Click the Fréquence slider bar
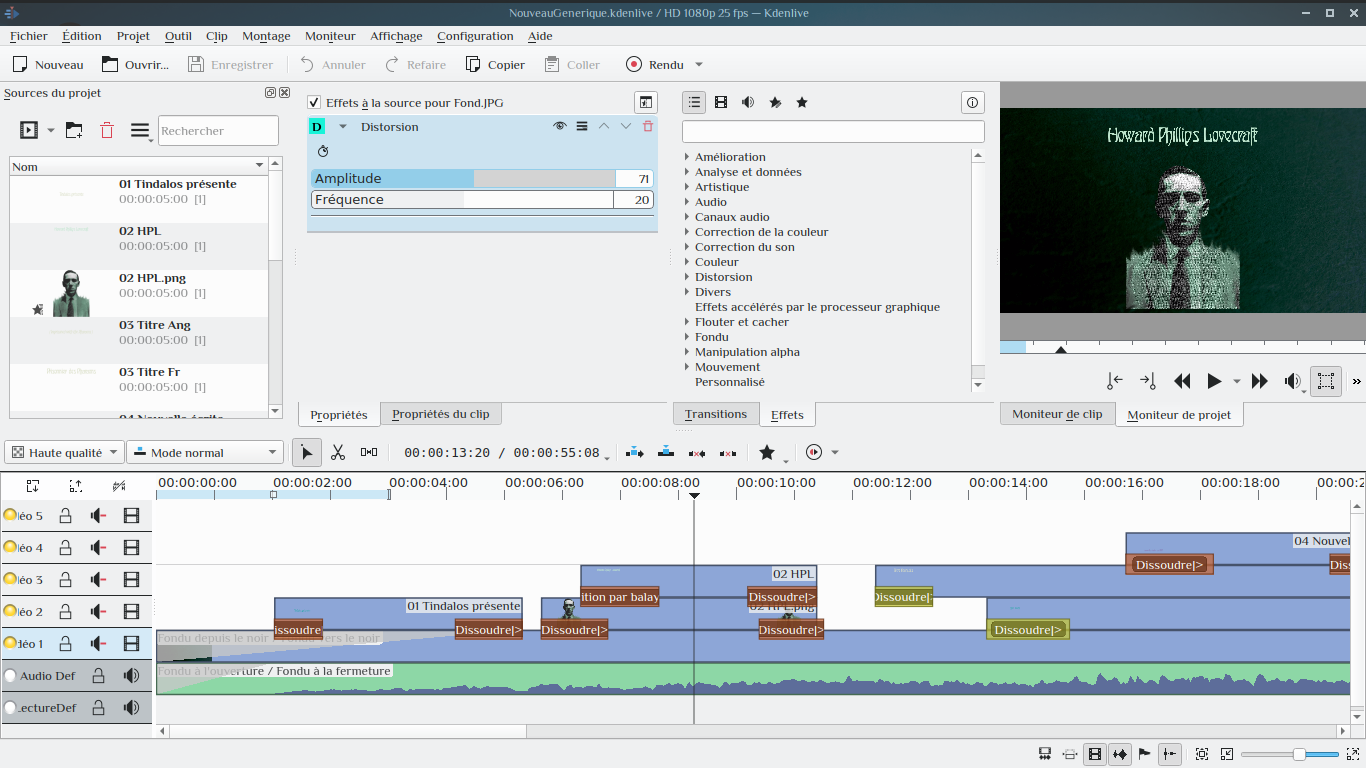Image resolution: width=1366 pixels, height=768 pixels. click(x=463, y=199)
